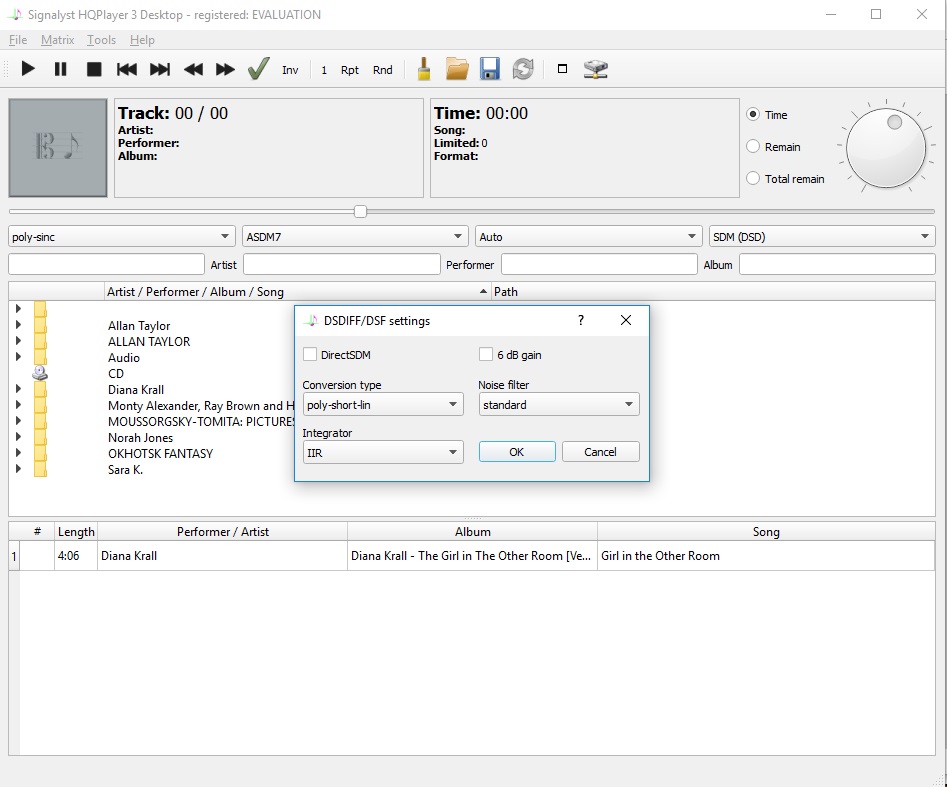Click the green checkmark icon
The image size is (947, 787).
pyautogui.click(x=258, y=69)
